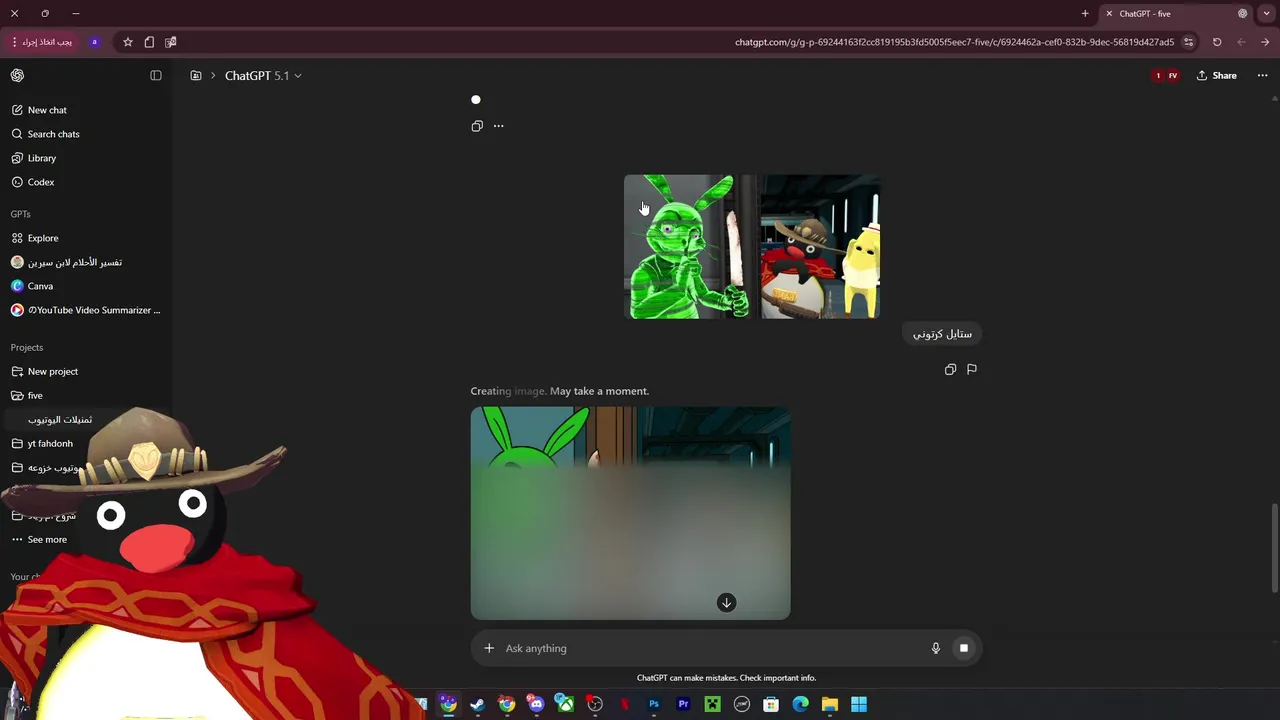Launch Minecraft from the taskbar
The width and height of the screenshot is (1280, 720).
click(x=712, y=704)
